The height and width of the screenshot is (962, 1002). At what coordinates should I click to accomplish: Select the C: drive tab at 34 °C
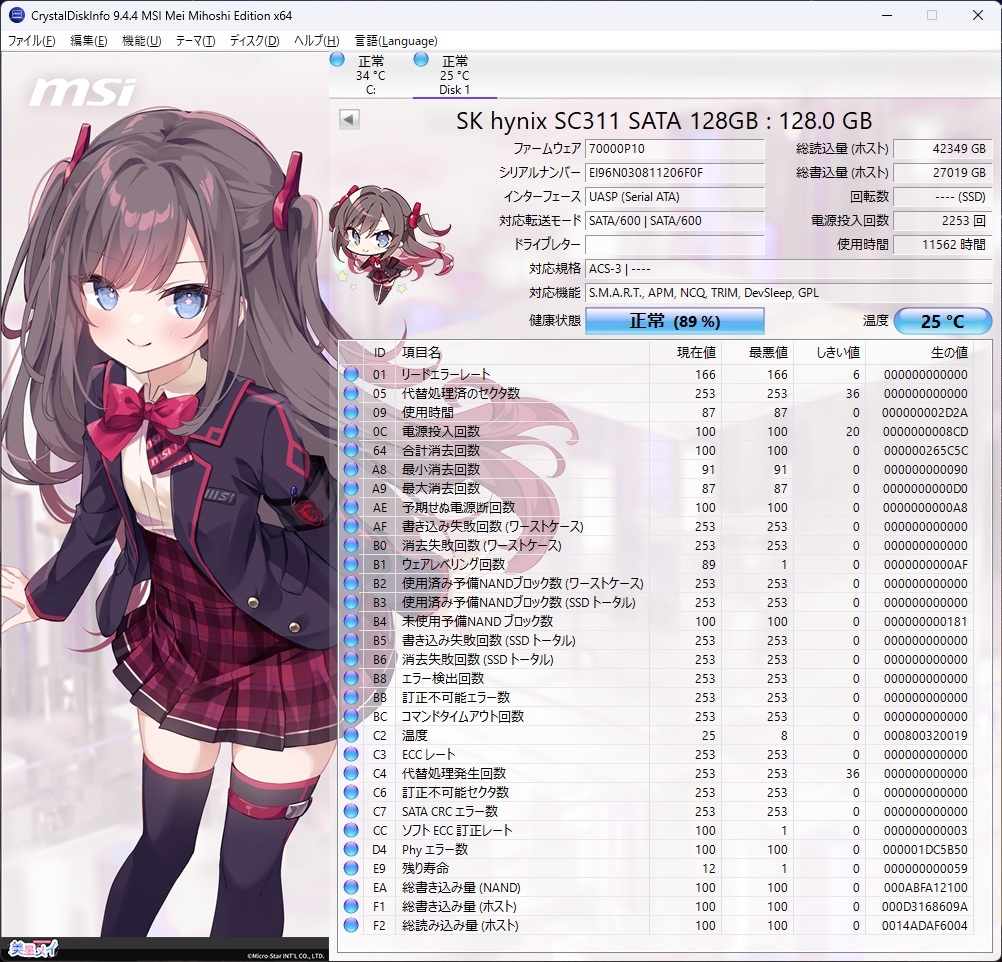[x=371, y=75]
